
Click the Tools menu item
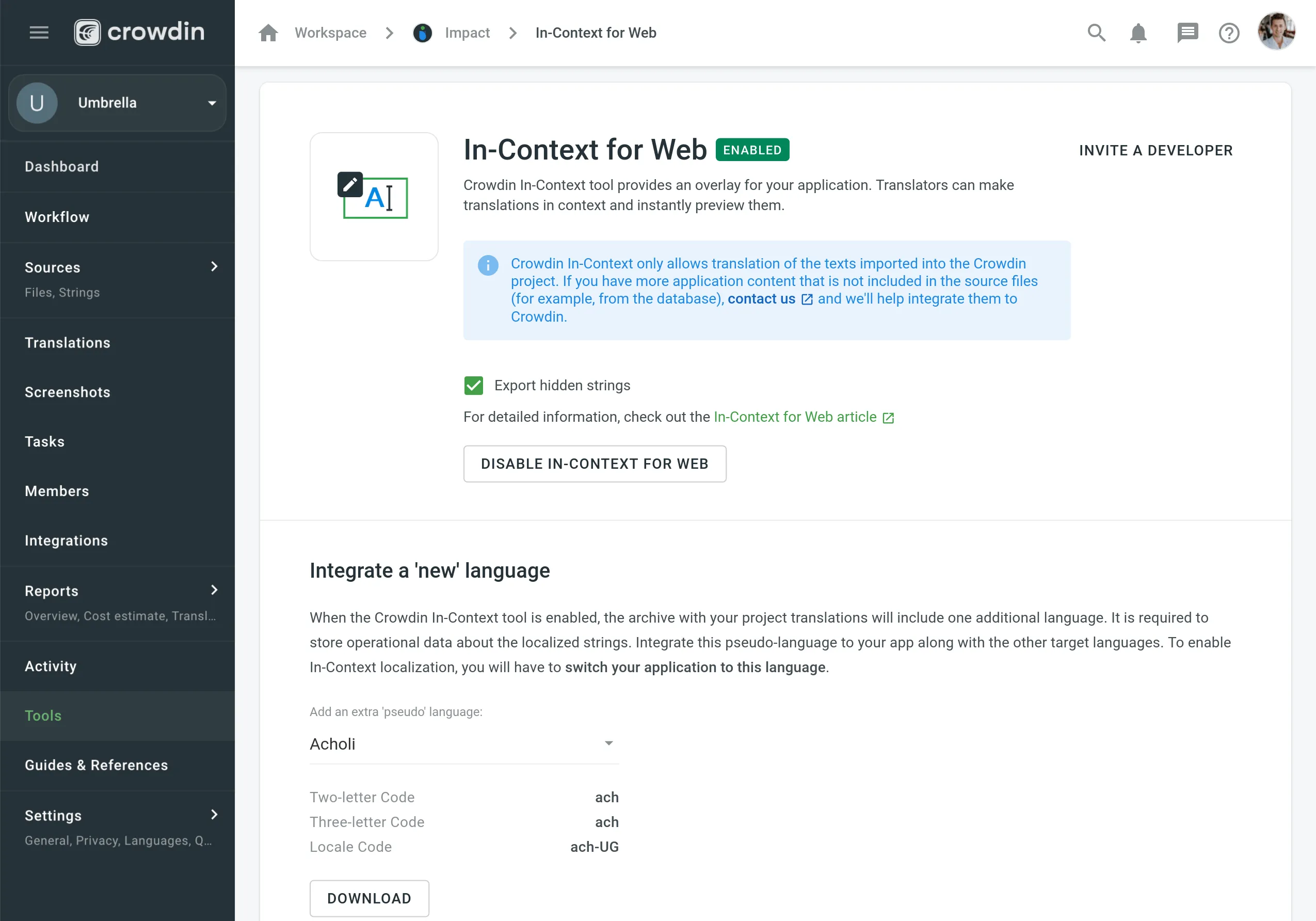click(43, 716)
